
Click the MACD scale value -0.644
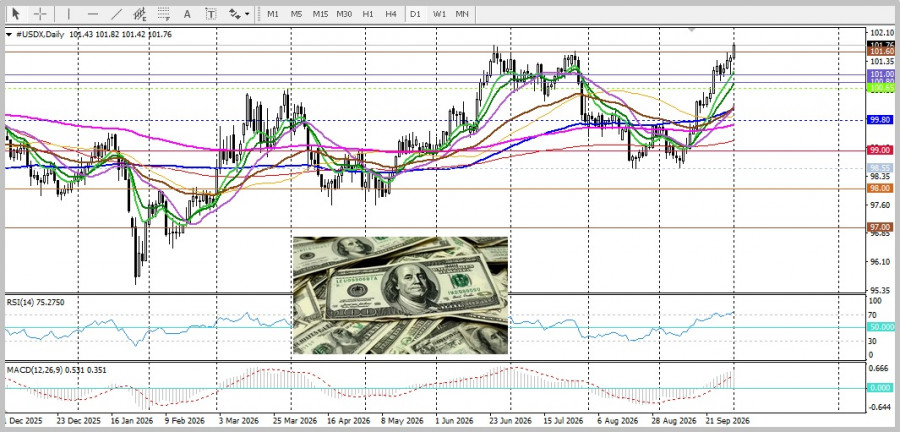coord(881,407)
